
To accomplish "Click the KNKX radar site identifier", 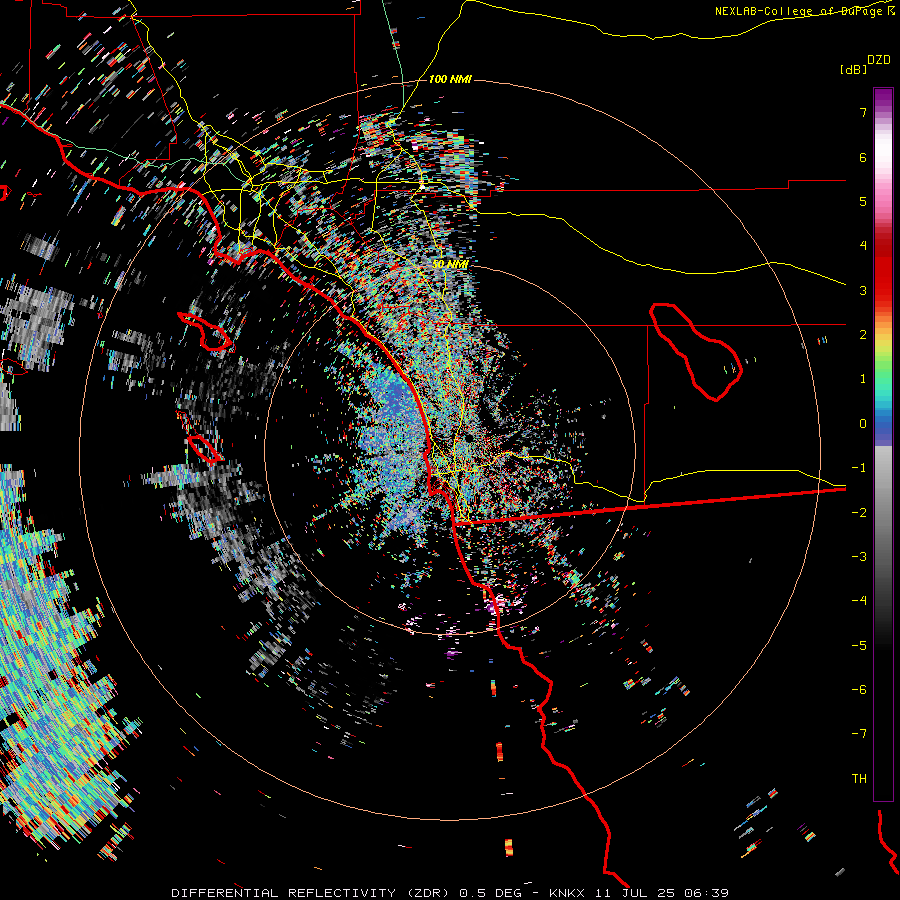I will 567,893.
